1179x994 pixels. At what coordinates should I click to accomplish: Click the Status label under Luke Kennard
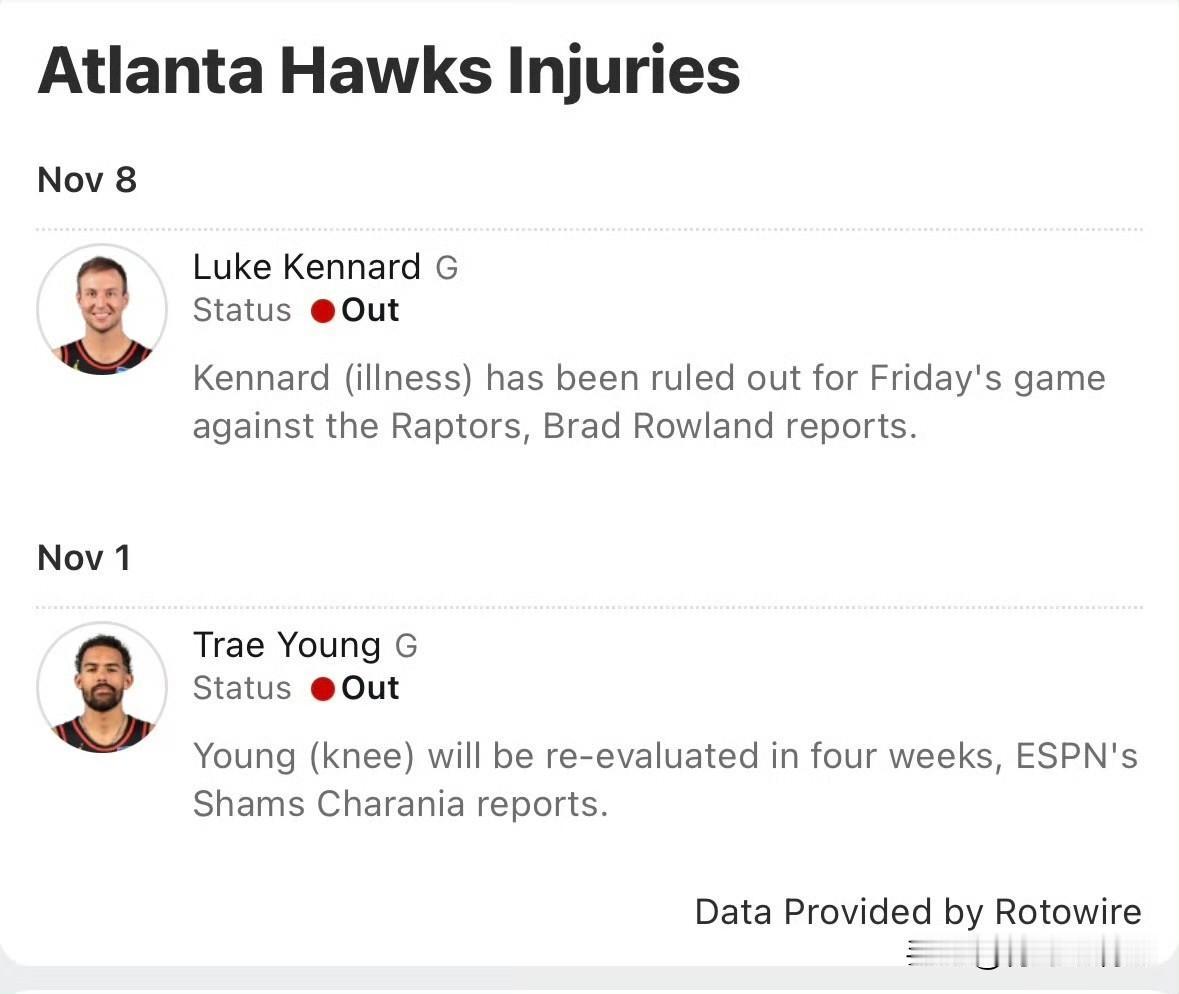pyautogui.click(x=242, y=311)
